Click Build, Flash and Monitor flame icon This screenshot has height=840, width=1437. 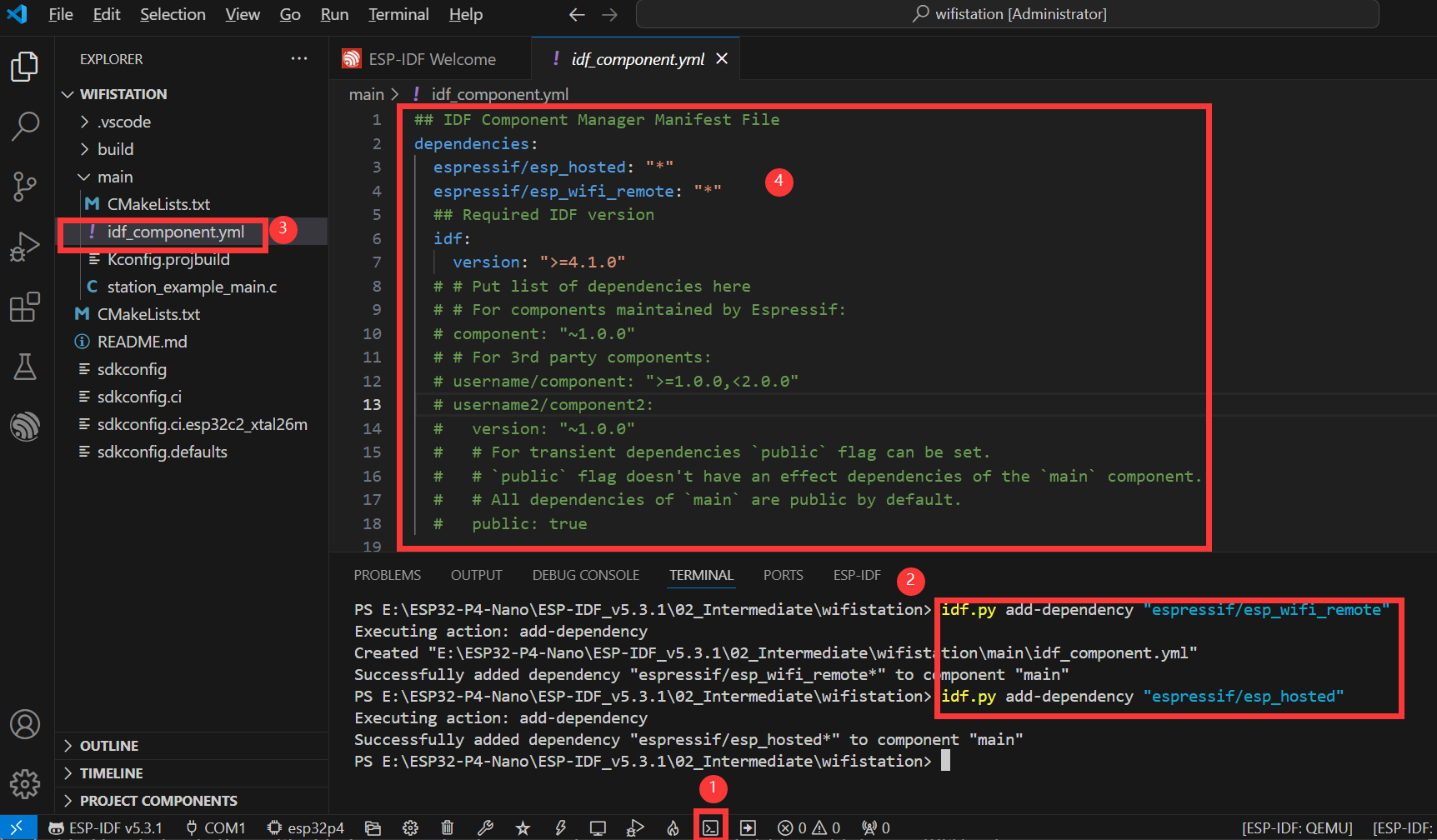[x=673, y=827]
